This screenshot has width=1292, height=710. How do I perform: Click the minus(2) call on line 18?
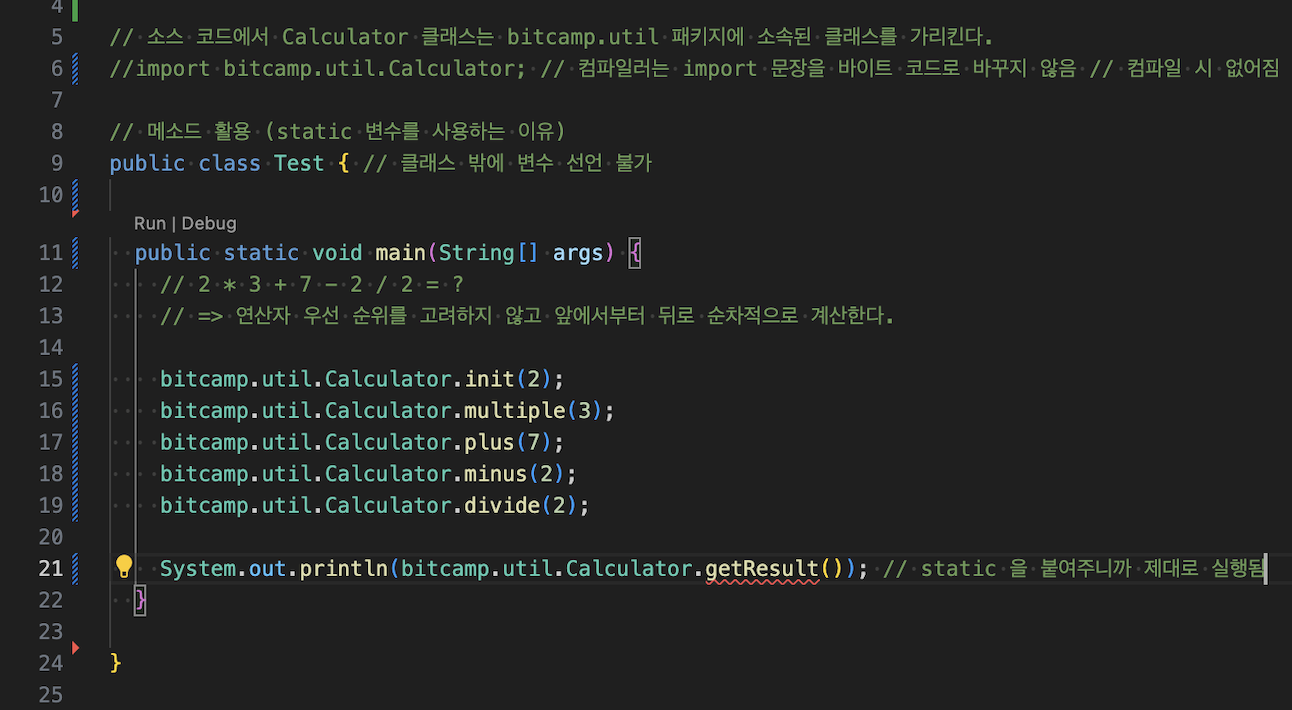click(x=514, y=473)
